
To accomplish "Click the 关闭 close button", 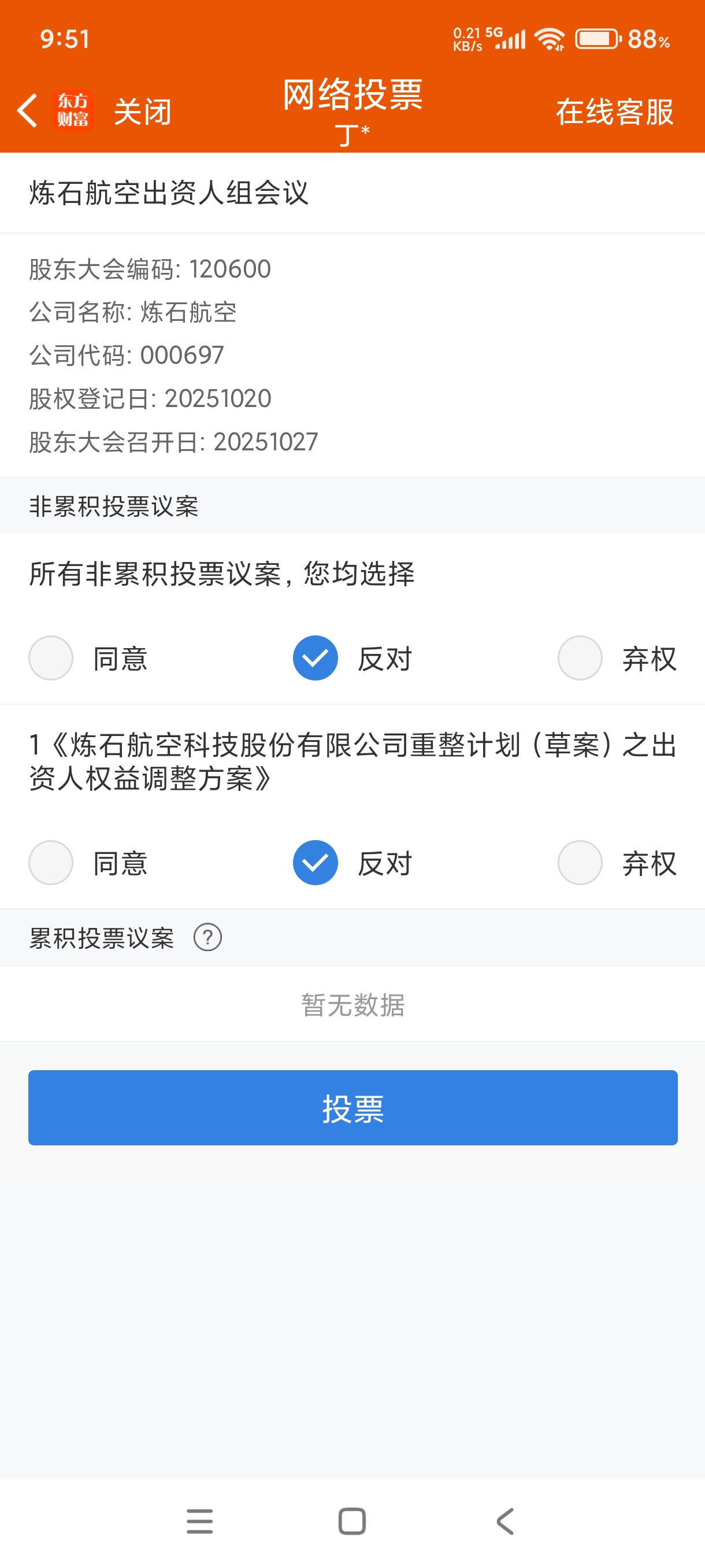I will point(142,112).
